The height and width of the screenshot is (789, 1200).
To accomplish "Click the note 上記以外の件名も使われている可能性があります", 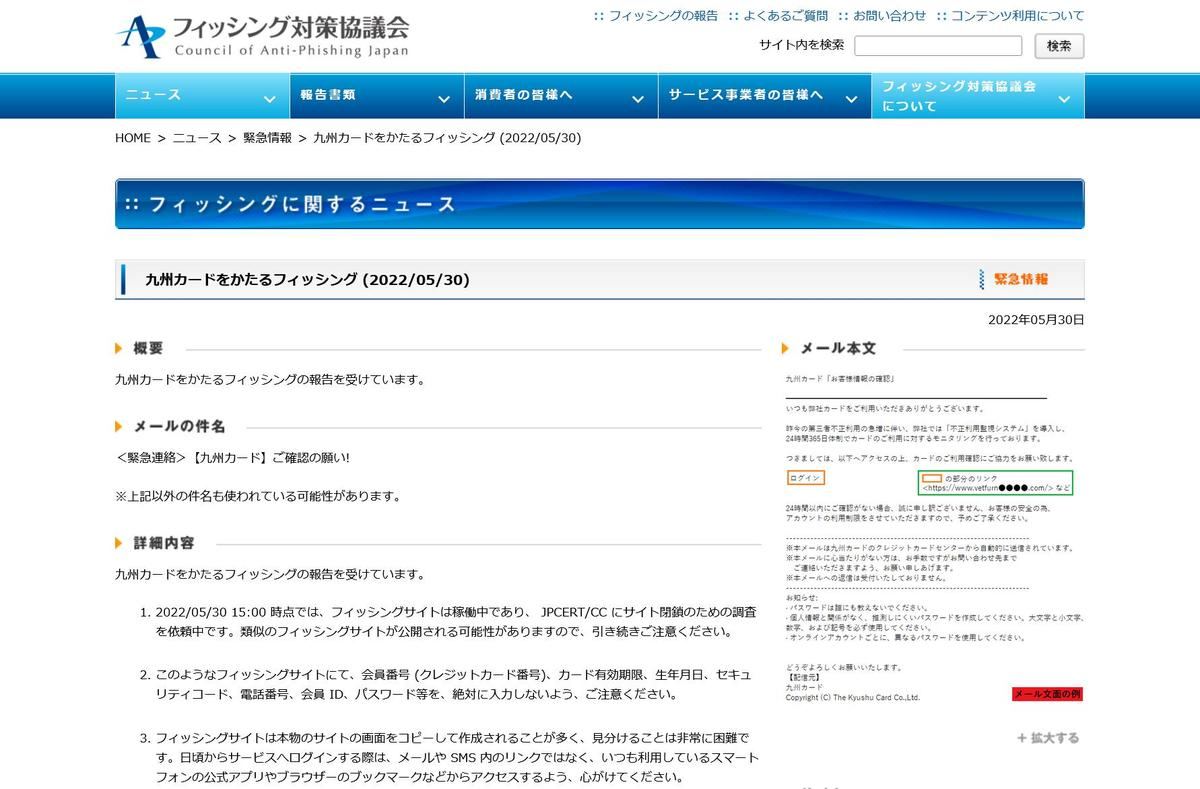I will tap(258, 496).
